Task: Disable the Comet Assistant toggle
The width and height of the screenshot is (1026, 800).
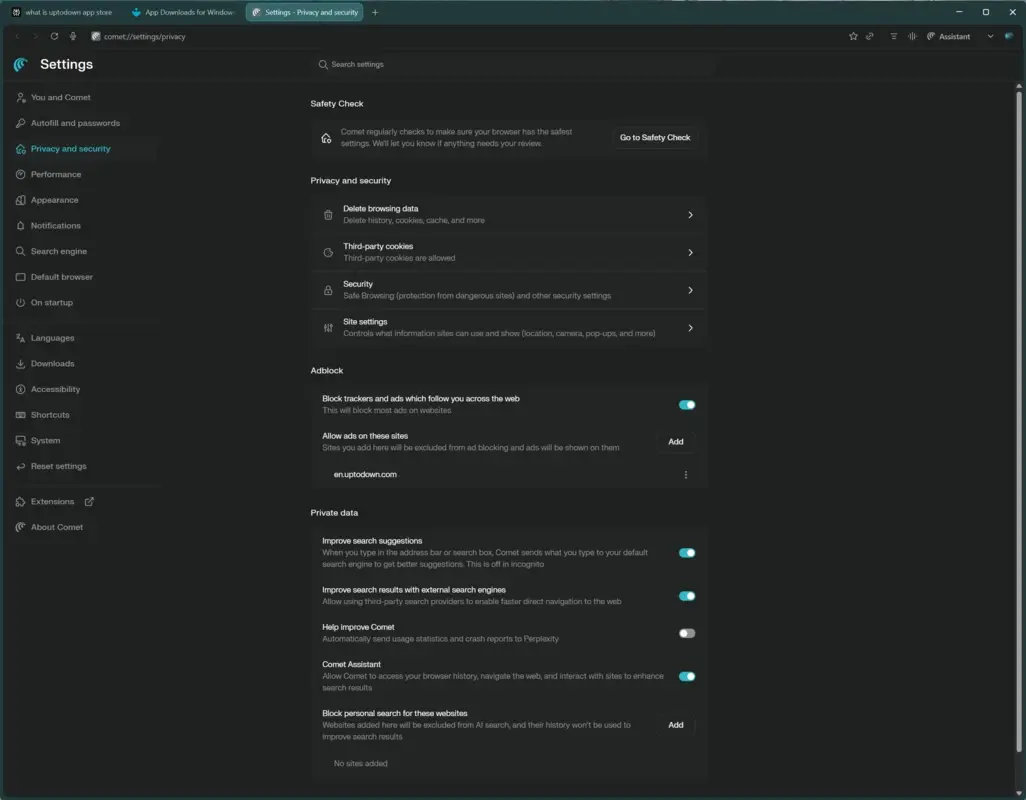Action: [x=687, y=676]
